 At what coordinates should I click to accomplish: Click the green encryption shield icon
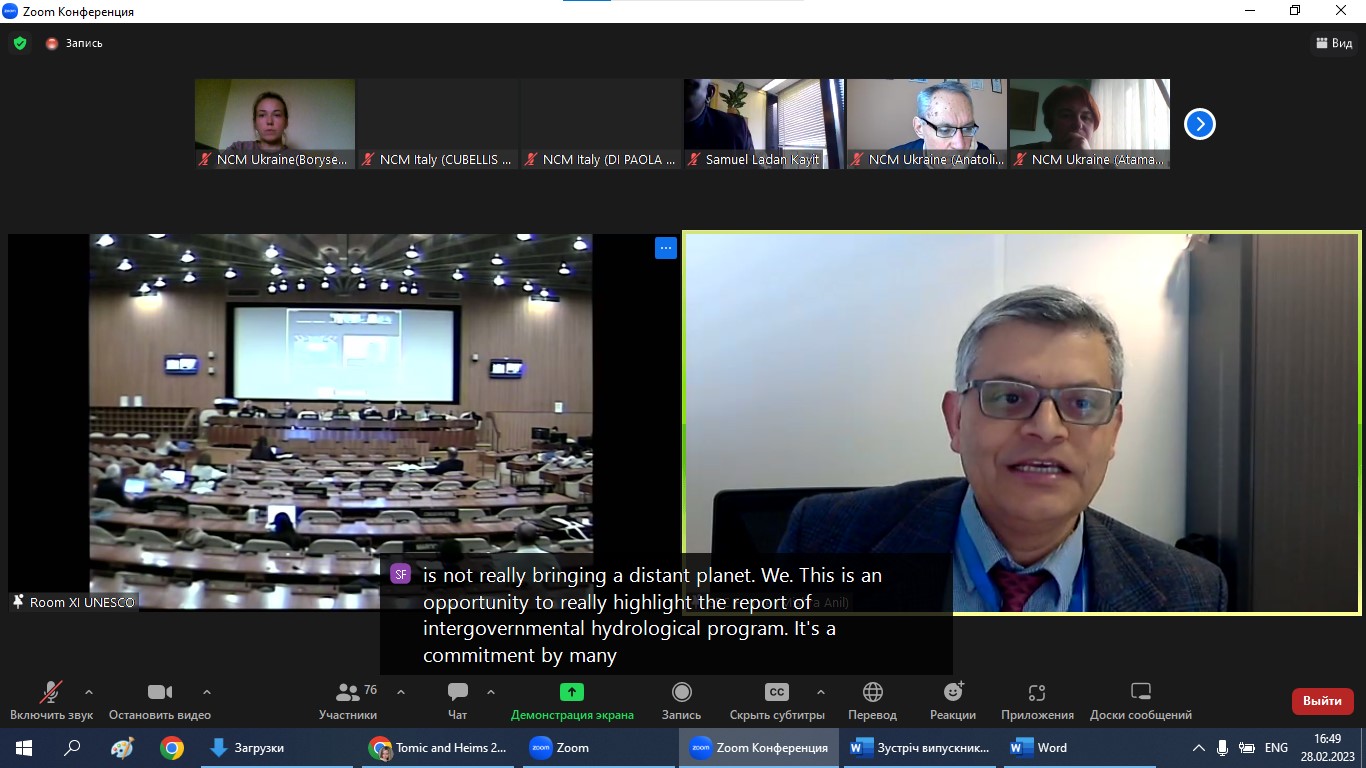(20, 43)
